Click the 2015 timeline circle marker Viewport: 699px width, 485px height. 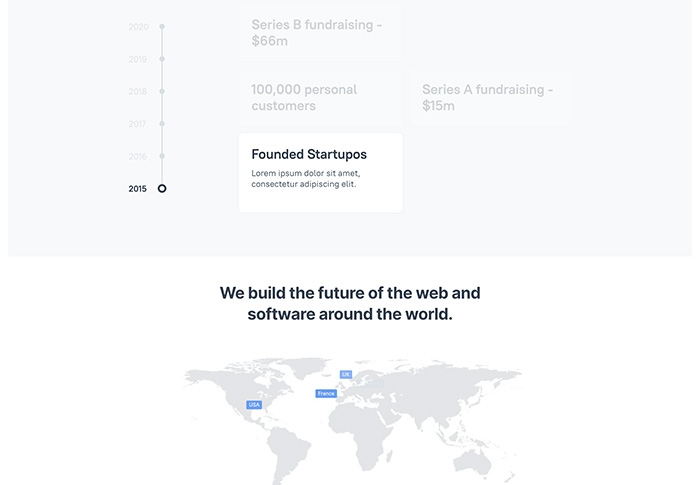tap(162, 188)
